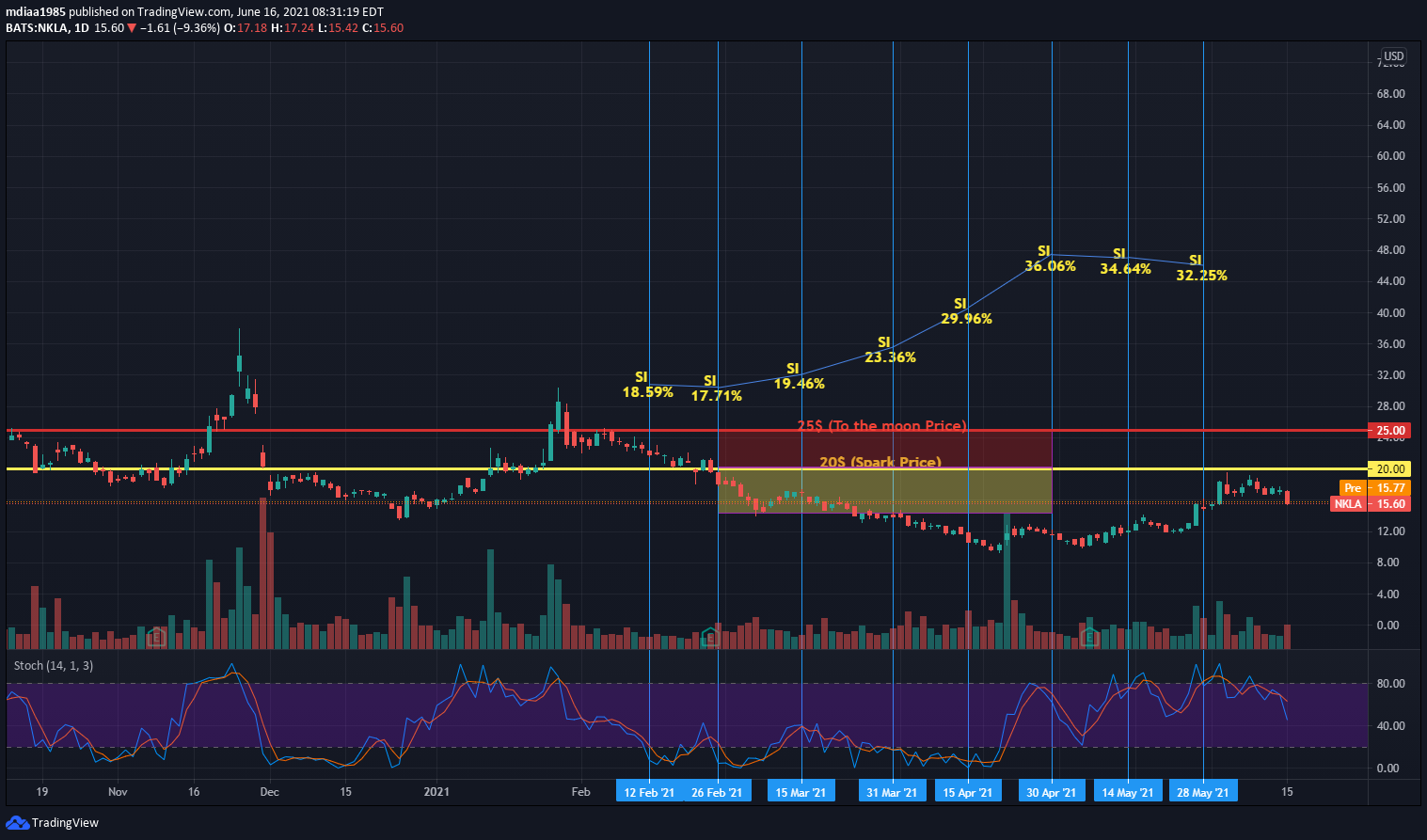
Task: Click the 'Nov' label on the time axis
Action: pyautogui.click(x=118, y=792)
